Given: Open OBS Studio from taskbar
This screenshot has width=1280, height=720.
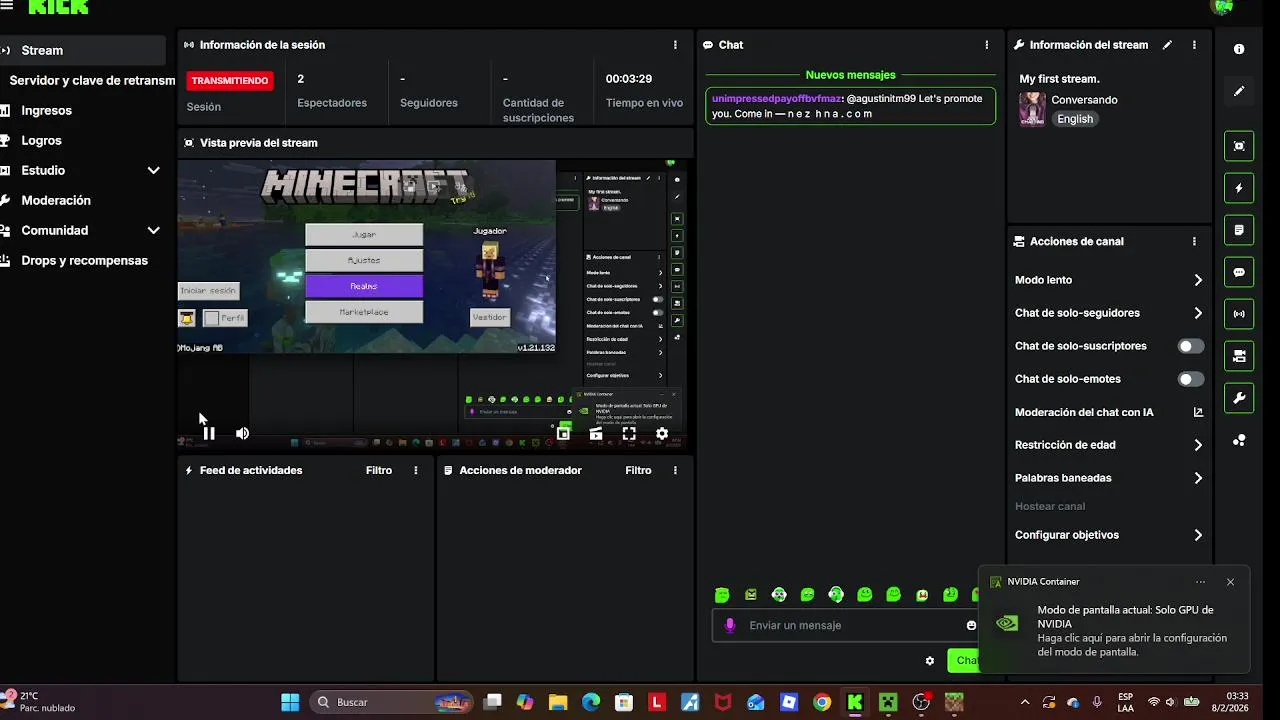Looking at the screenshot, I should pyautogui.click(x=921, y=702).
